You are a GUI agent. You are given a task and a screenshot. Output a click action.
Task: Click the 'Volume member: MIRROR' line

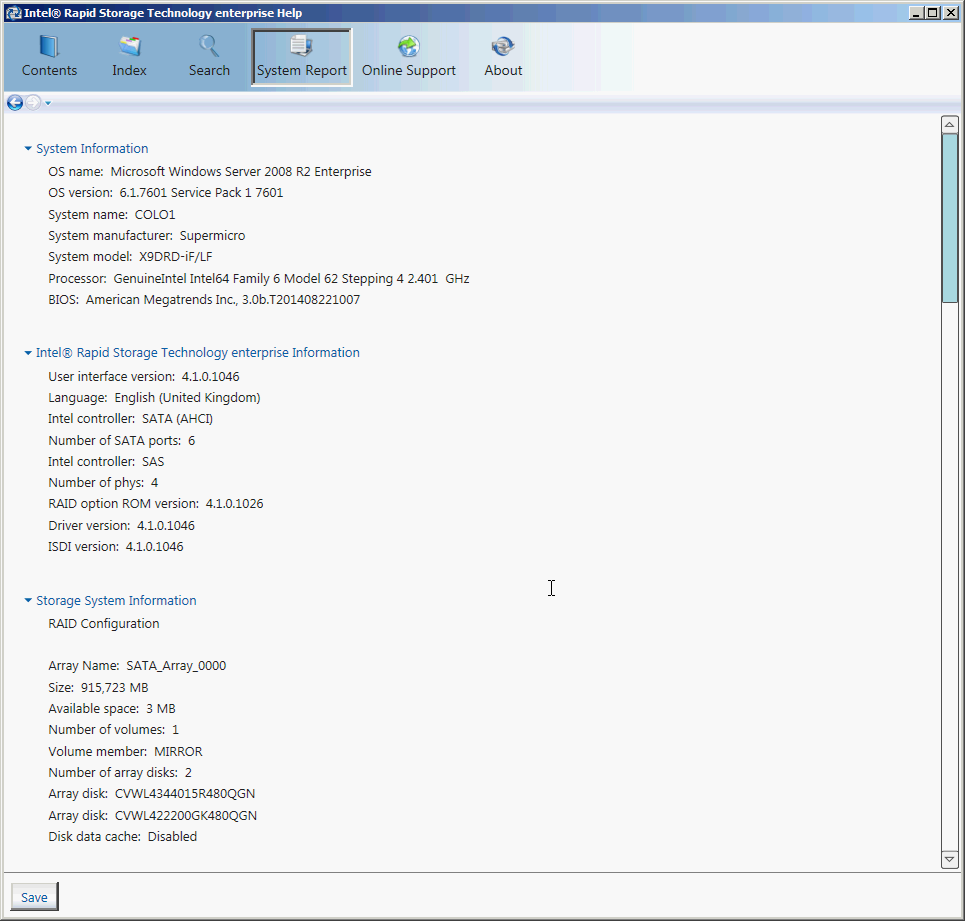pyautogui.click(x=126, y=752)
